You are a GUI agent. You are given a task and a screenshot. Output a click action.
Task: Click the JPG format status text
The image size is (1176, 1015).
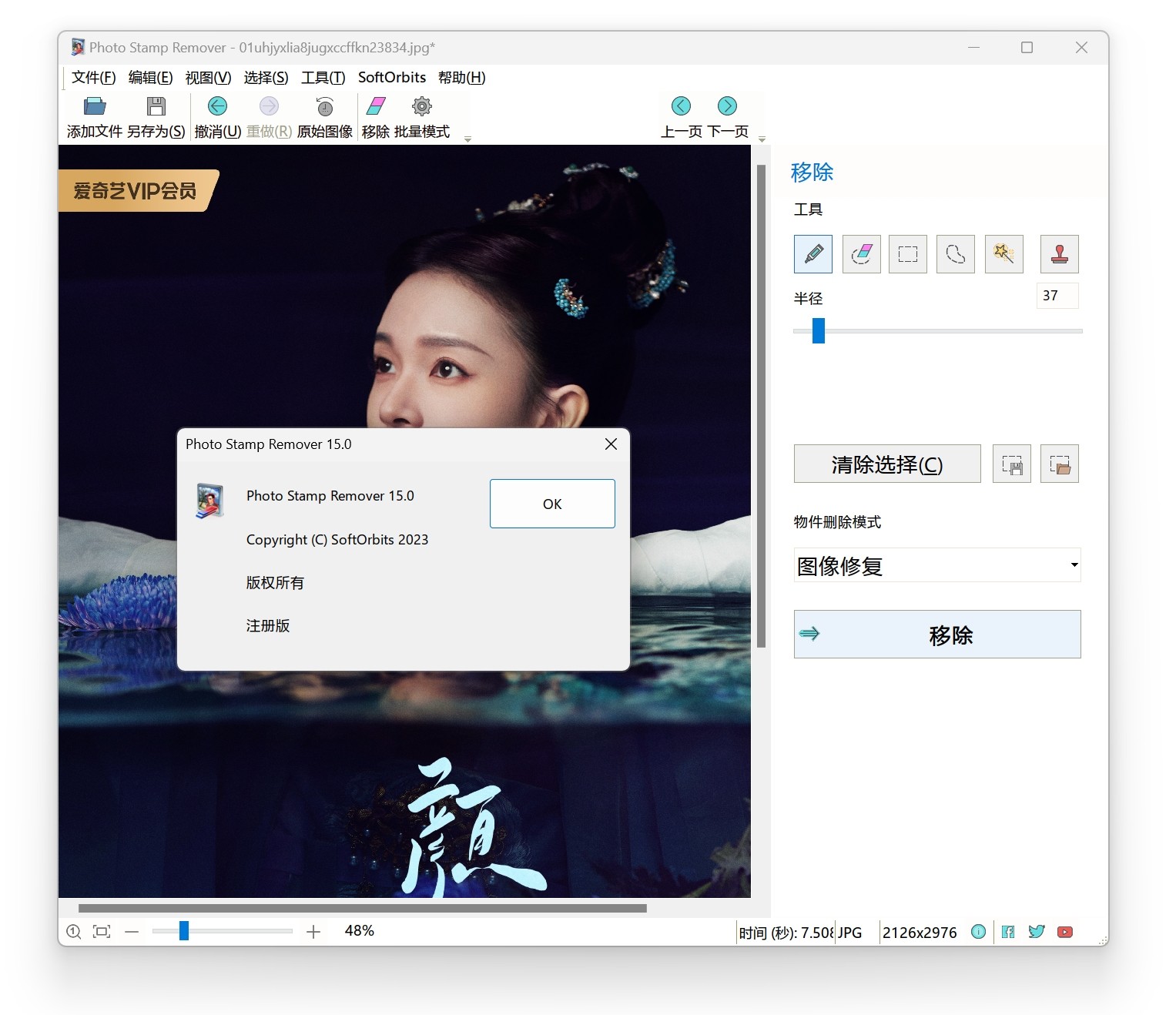pos(850,933)
